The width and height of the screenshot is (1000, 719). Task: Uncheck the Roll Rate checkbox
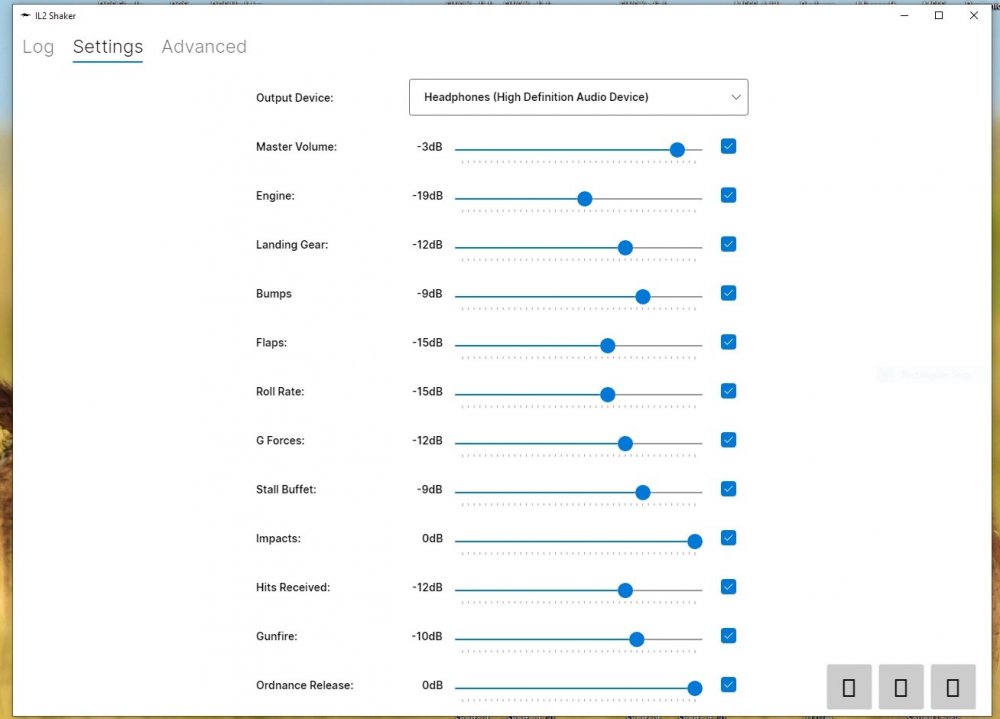coord(728,391)
